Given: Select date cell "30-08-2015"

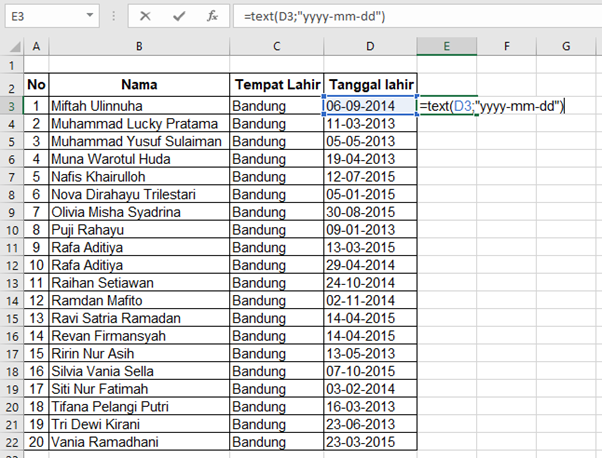Looking at the screenshot, I should 370,212.
